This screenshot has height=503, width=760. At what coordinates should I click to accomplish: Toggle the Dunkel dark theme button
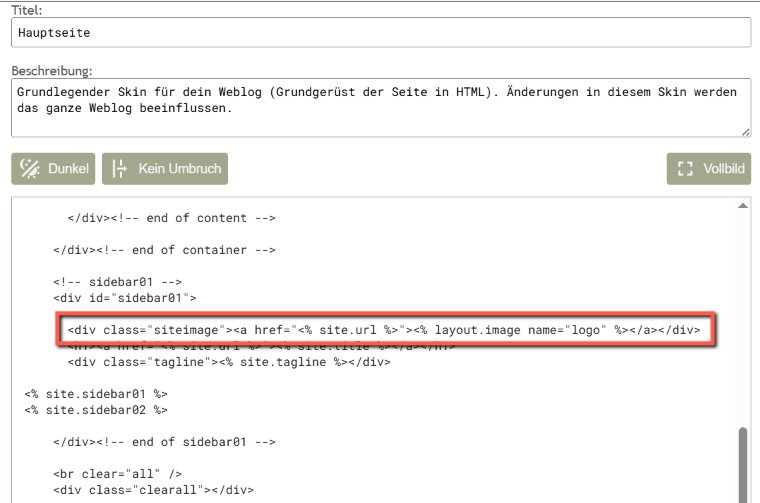click(x=54, y=169)
